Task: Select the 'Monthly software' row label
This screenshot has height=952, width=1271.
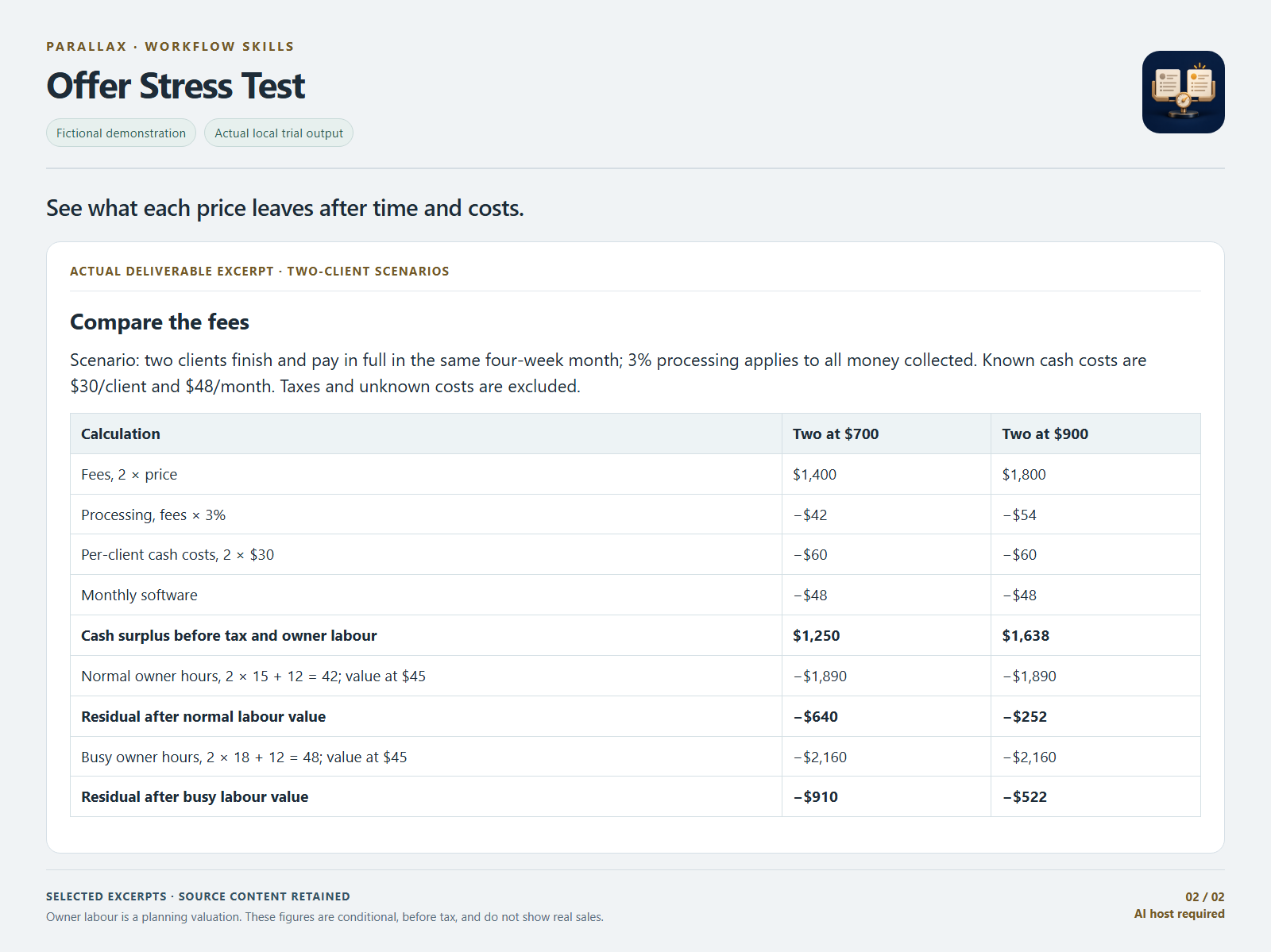Action: coord(139,595)
